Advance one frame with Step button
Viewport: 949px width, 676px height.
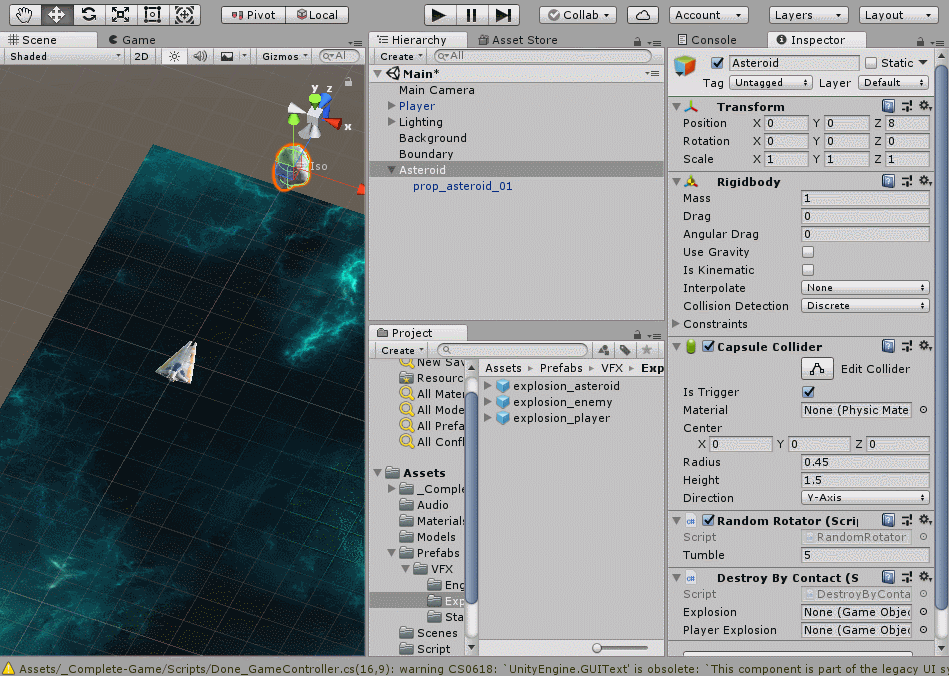pos(504,15)
